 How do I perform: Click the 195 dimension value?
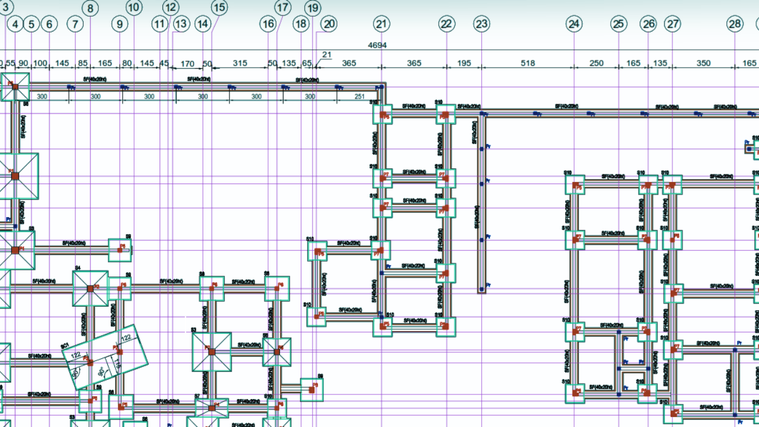click(464, 63)
